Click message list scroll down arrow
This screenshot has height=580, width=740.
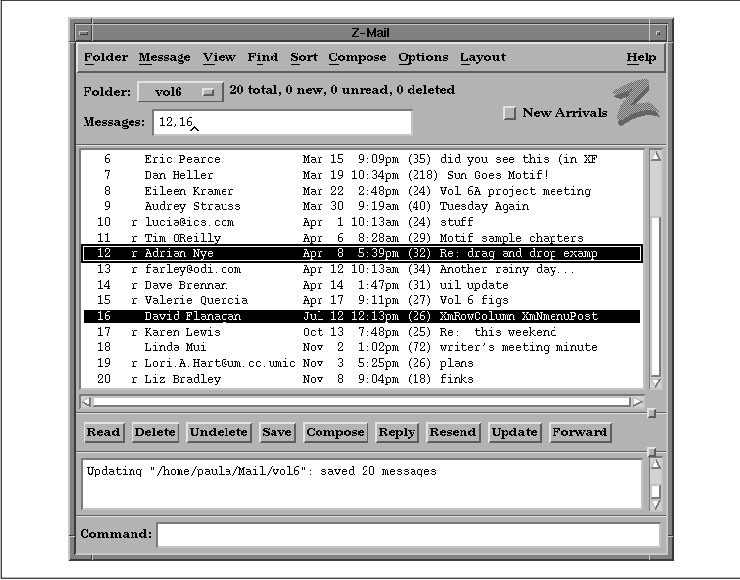click(x=656, y=382)
